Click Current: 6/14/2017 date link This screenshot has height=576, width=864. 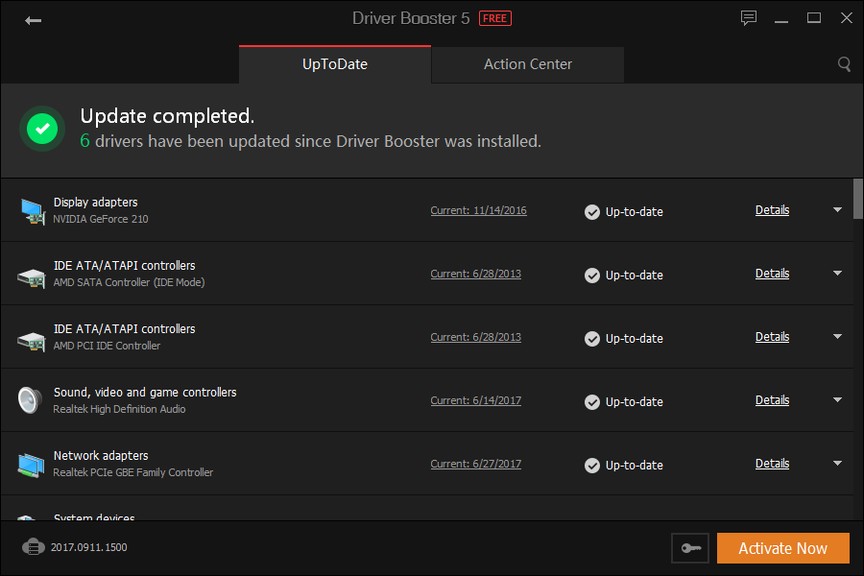[x=476, y=401]
